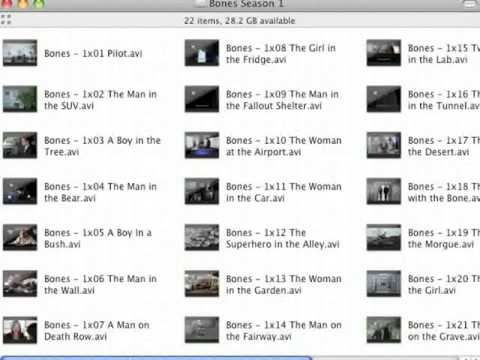Click the '22 items, 28.2 GB available' status text
The image size is (480, 360).
[240, 21]
